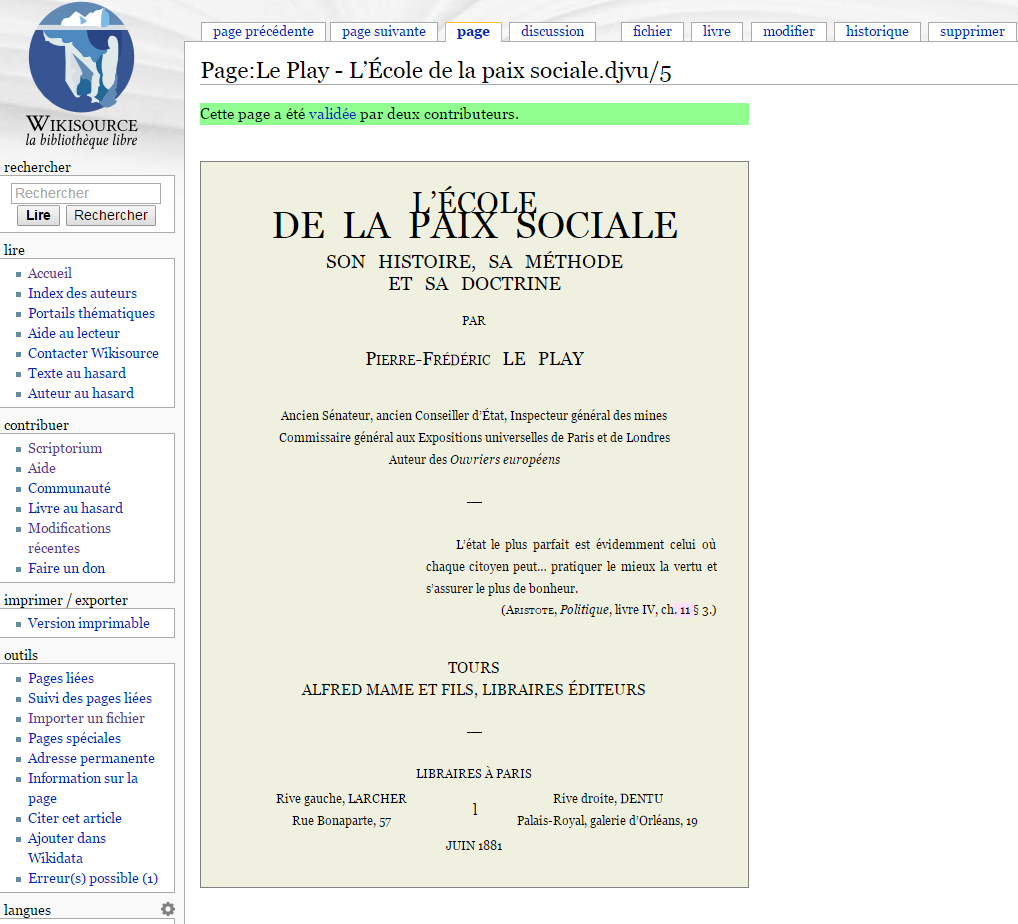Screen dimensions: 1018x924
Task: Open Faire un don link
Action: [66, 568]
